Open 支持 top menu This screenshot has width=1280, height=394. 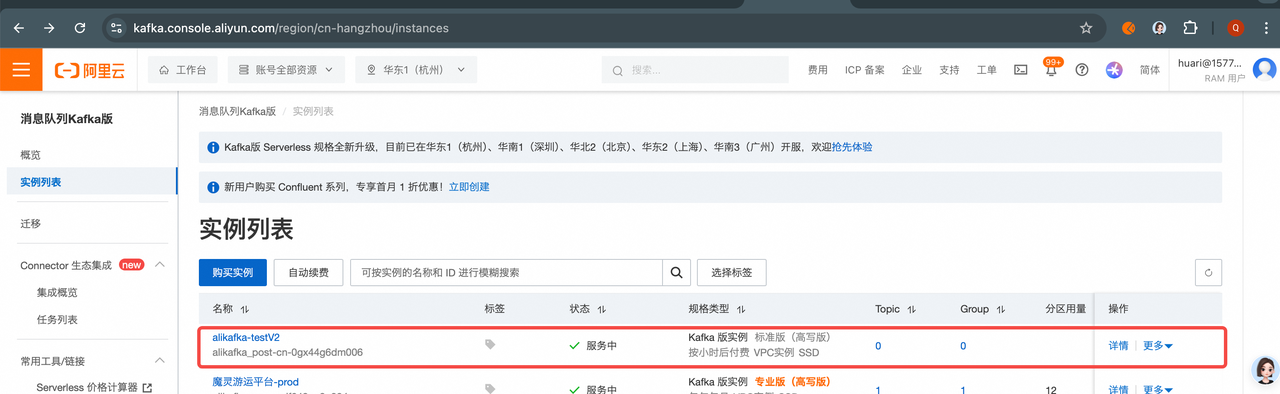949,70
